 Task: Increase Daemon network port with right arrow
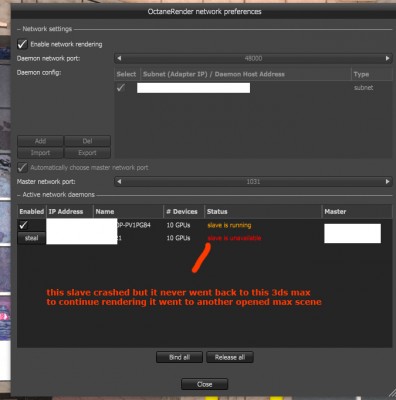[x=387, y=58]
